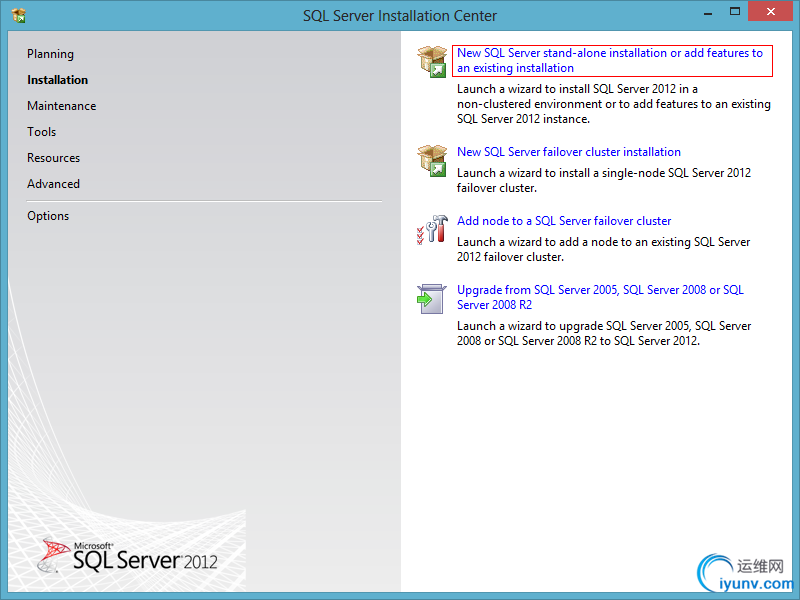
Task: Open New SQL Server failover cluster installation
Action: pos(569,152)
